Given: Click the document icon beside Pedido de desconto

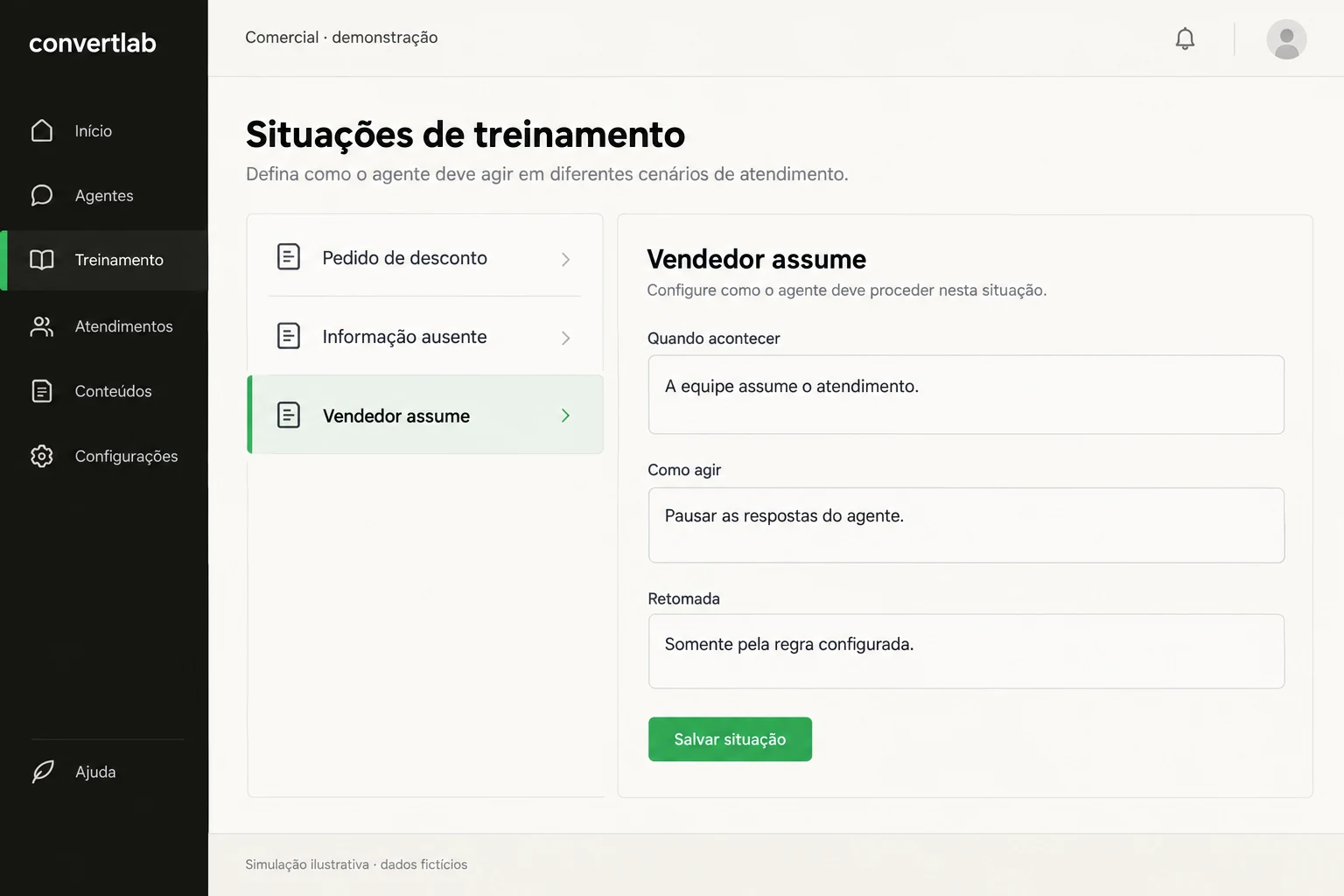Looking at the screenshot, I should [x=289, y=257].
